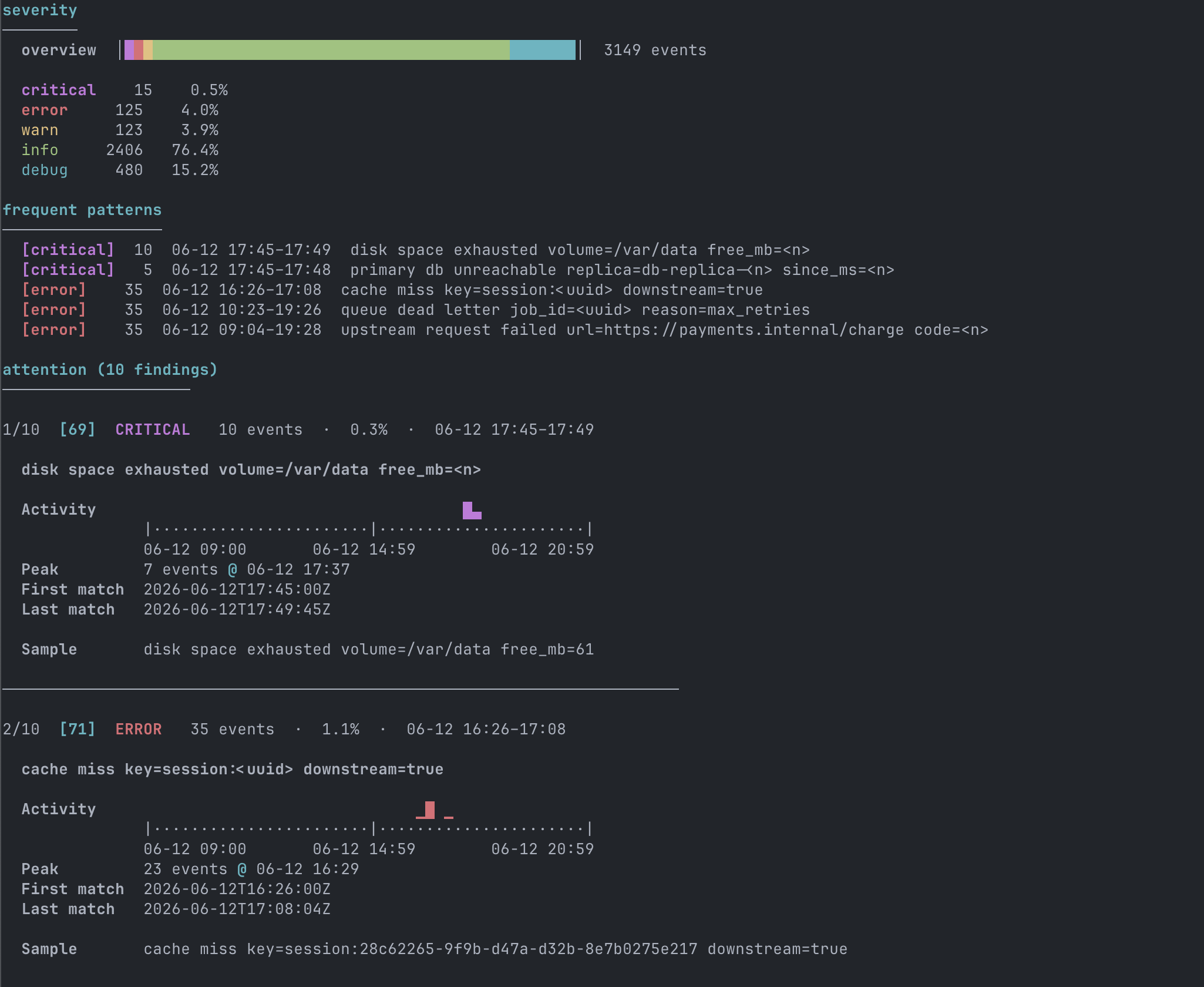
Task: Click the 76.4% info percentage value
Action: pos(195,150)
